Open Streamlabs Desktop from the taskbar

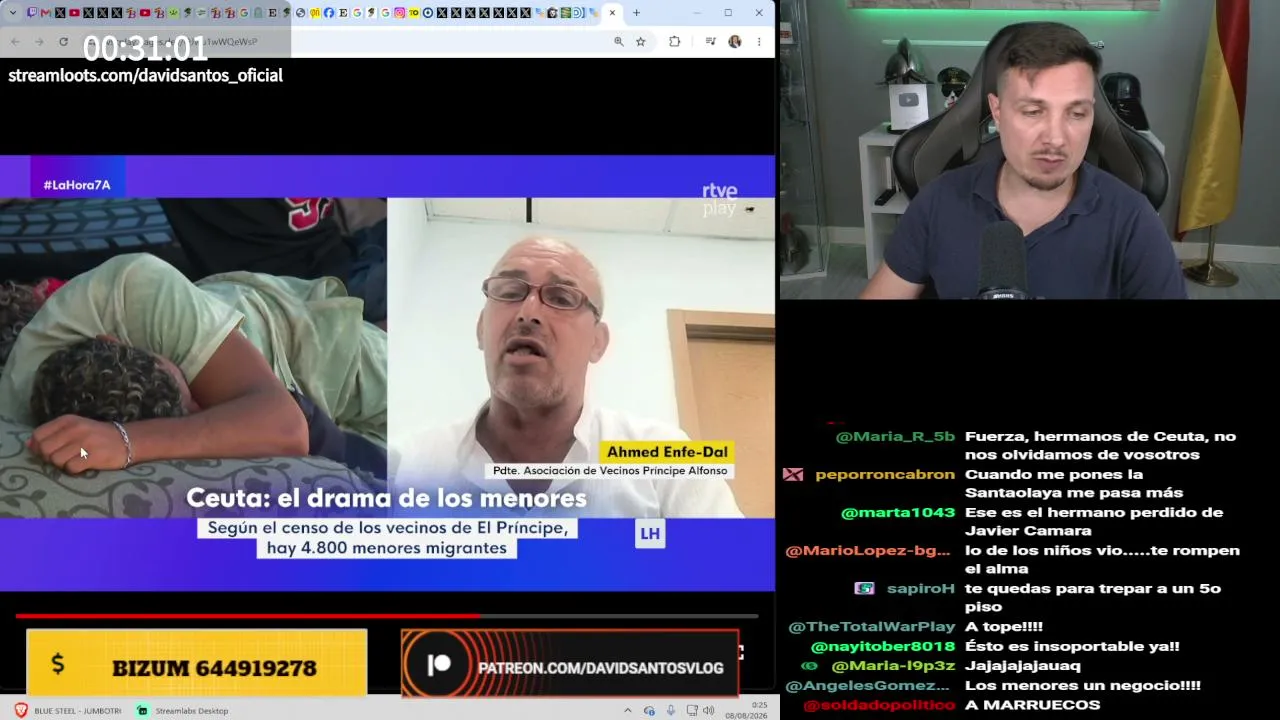[183, 711]
